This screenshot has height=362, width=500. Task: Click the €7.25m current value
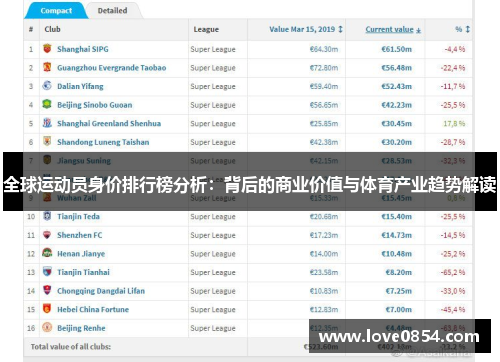398,291
